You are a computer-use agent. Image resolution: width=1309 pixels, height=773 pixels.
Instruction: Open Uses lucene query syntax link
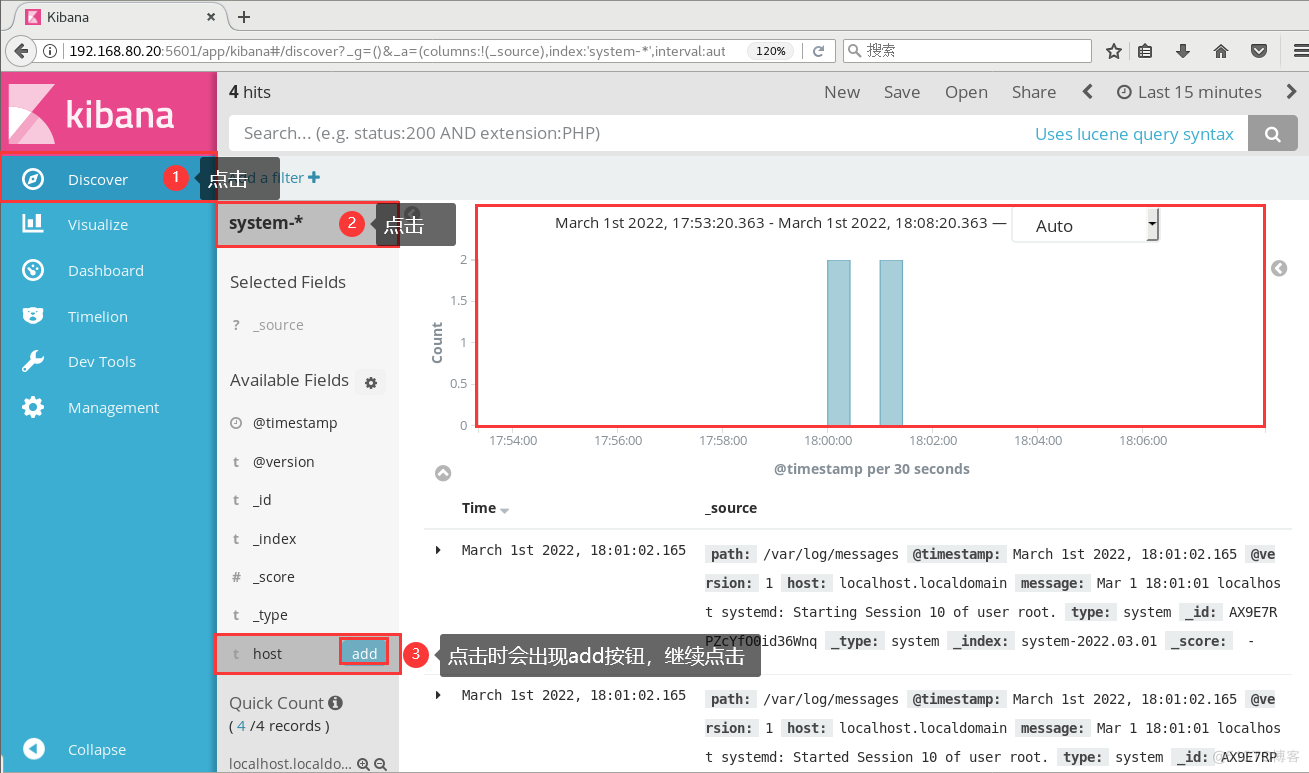click(1134, 134)
